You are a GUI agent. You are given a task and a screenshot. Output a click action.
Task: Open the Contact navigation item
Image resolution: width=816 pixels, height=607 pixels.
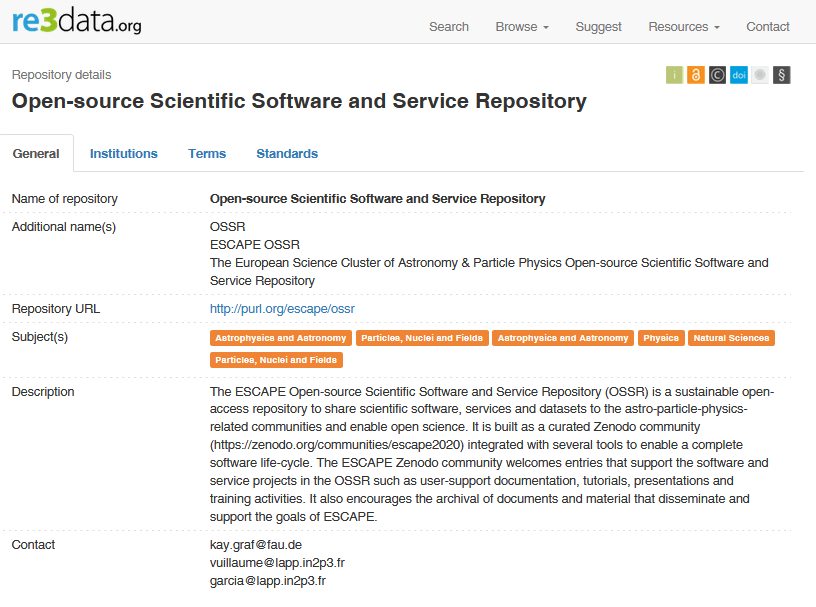(767, 27)
